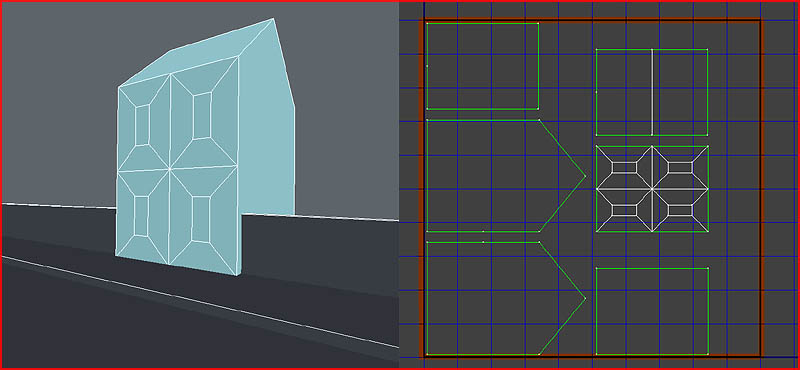The width and height of the screenshot is (800, 370).
Task: Select the upper pentagon-shaped UV island
Action: point(506,176)
